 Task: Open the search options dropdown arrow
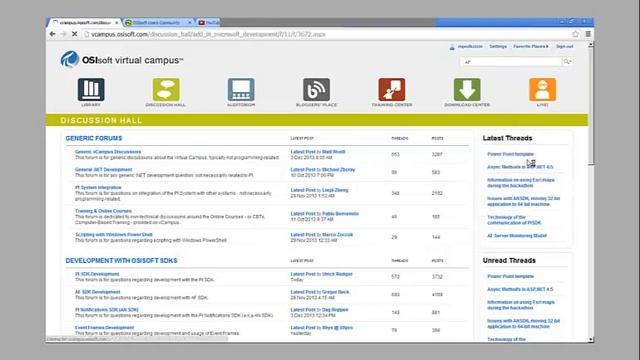570,62
